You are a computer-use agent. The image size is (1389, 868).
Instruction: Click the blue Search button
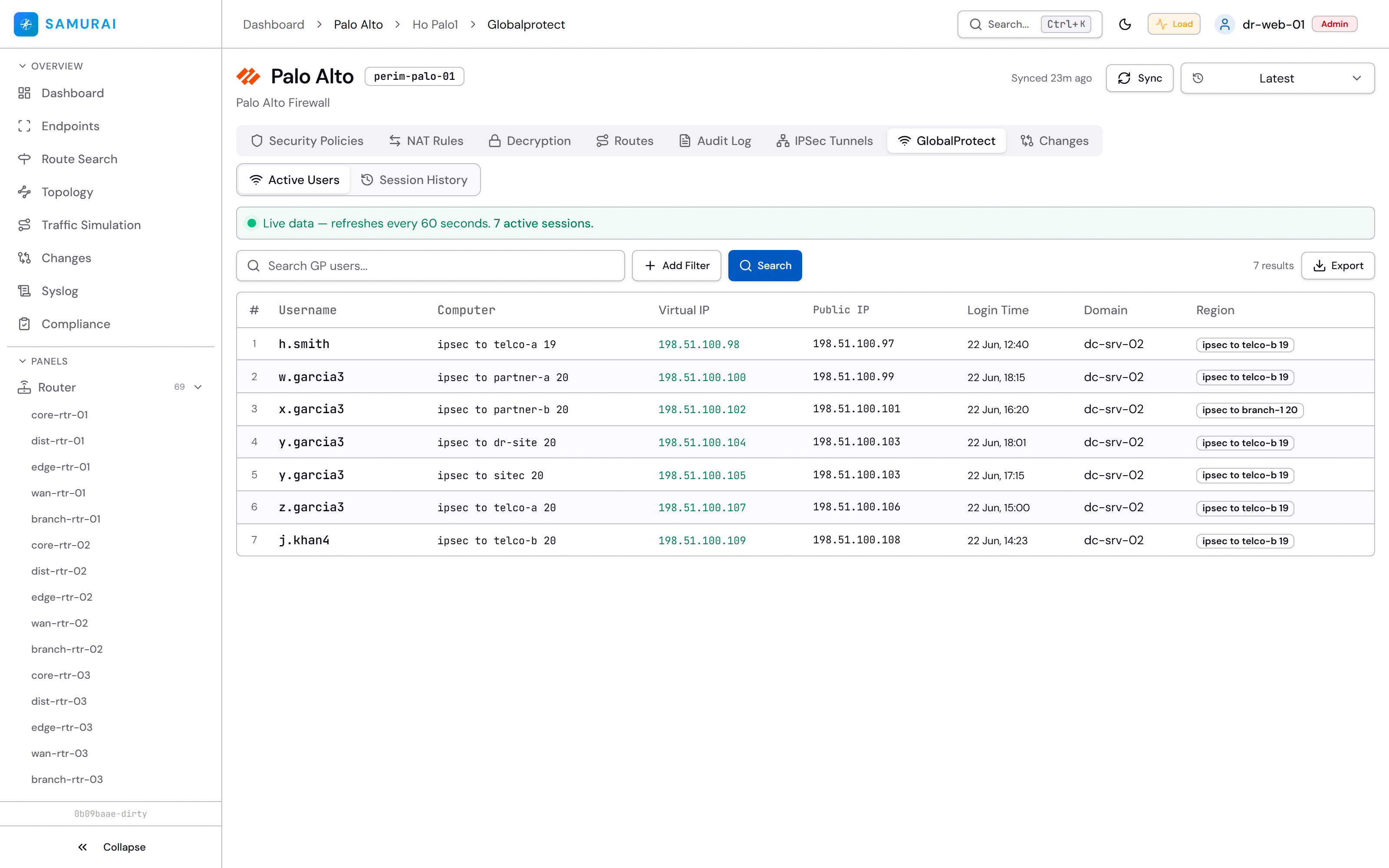[x=764, y=266]
